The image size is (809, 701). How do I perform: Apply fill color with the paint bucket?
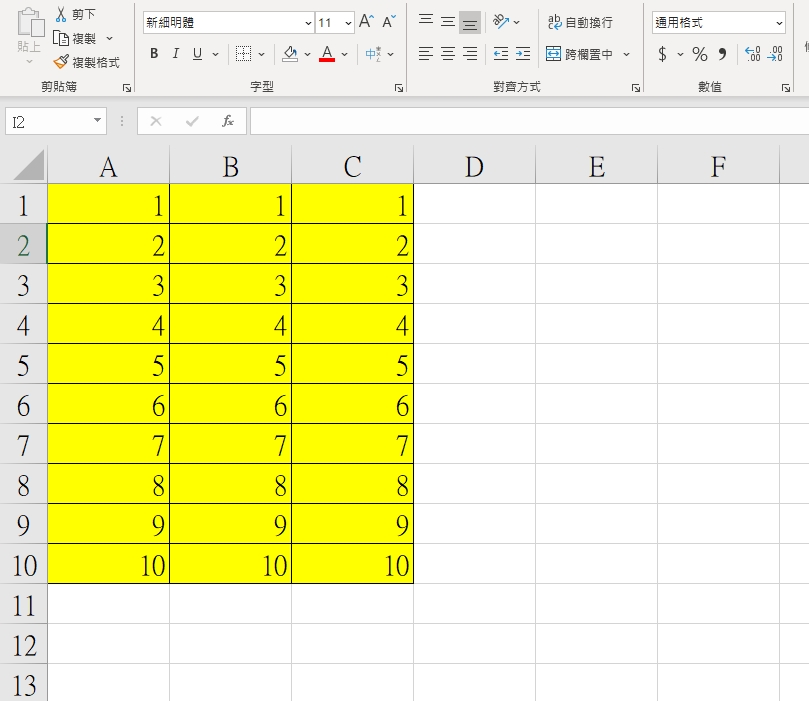pyautogui.click(x=290, y=54)
